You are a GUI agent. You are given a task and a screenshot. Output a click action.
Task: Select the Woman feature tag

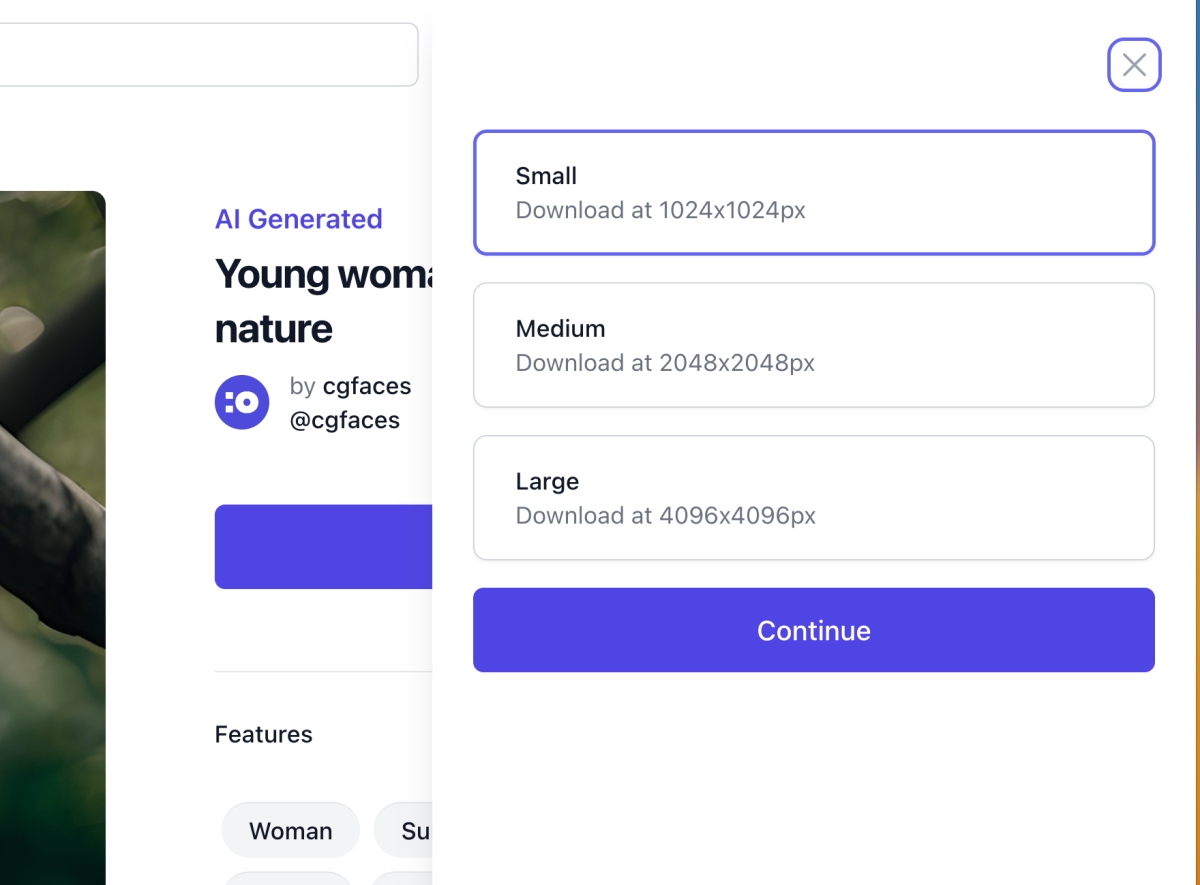(x=290, y=830)
